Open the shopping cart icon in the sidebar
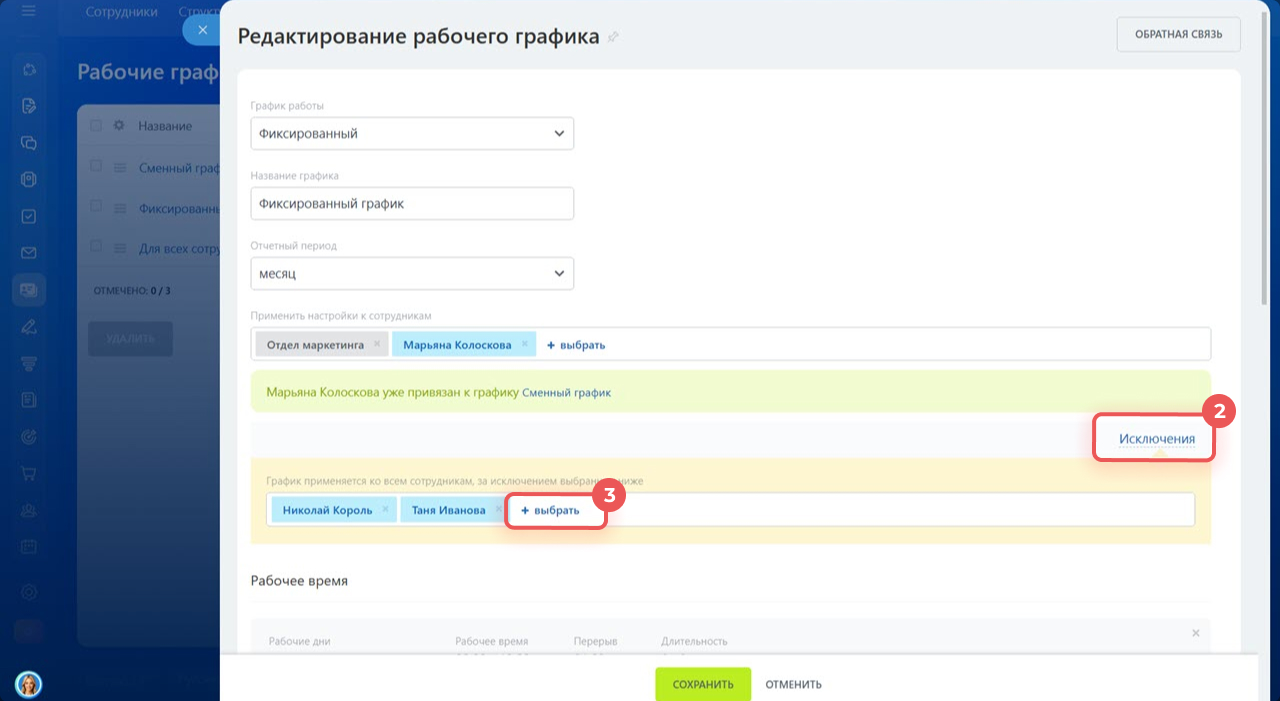Image resolution: width=1280 pixels, height=701 pixels. pyautogui.click(x=29, y=473)
